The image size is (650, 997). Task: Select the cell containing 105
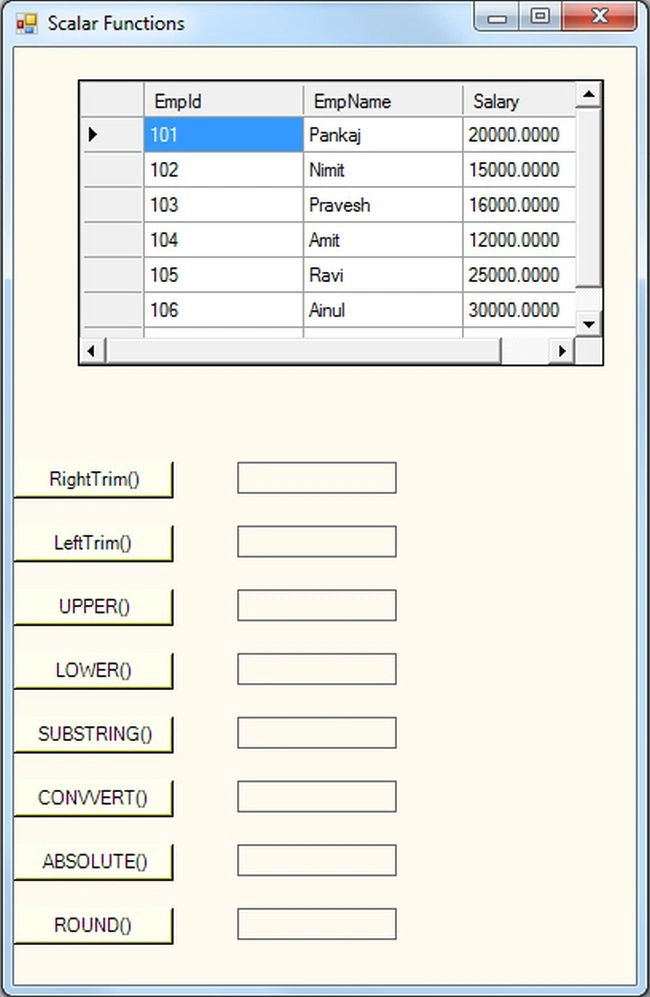click(224, 275)
